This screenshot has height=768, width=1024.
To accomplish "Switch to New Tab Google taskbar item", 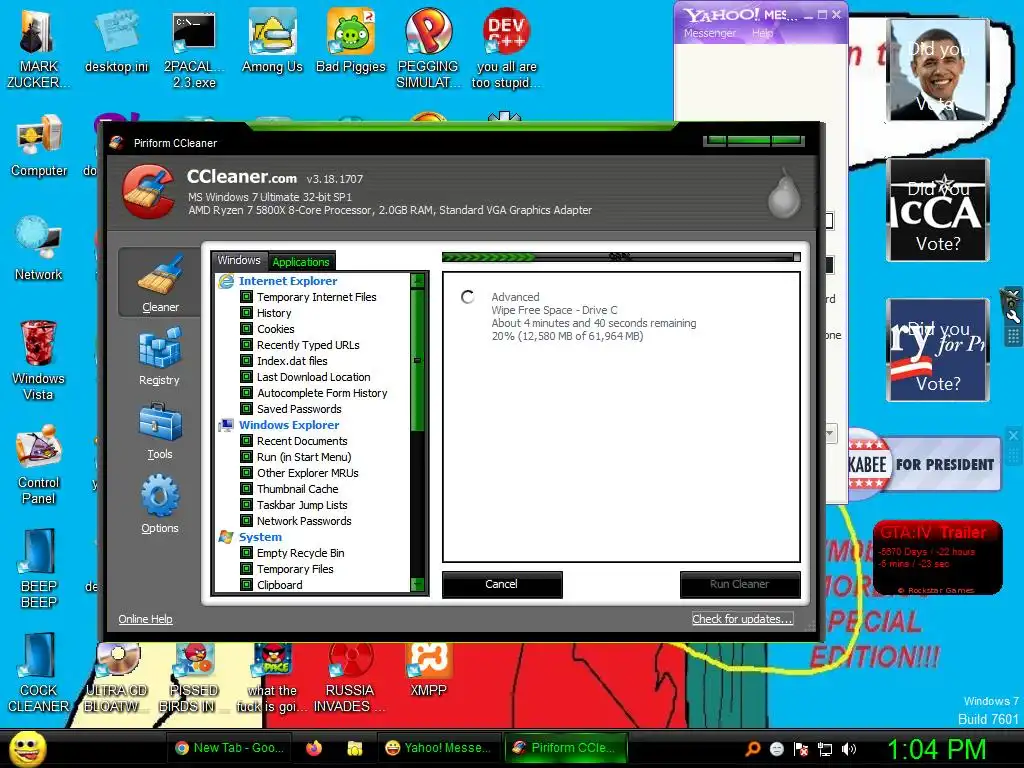I will [x=230, y=748].
